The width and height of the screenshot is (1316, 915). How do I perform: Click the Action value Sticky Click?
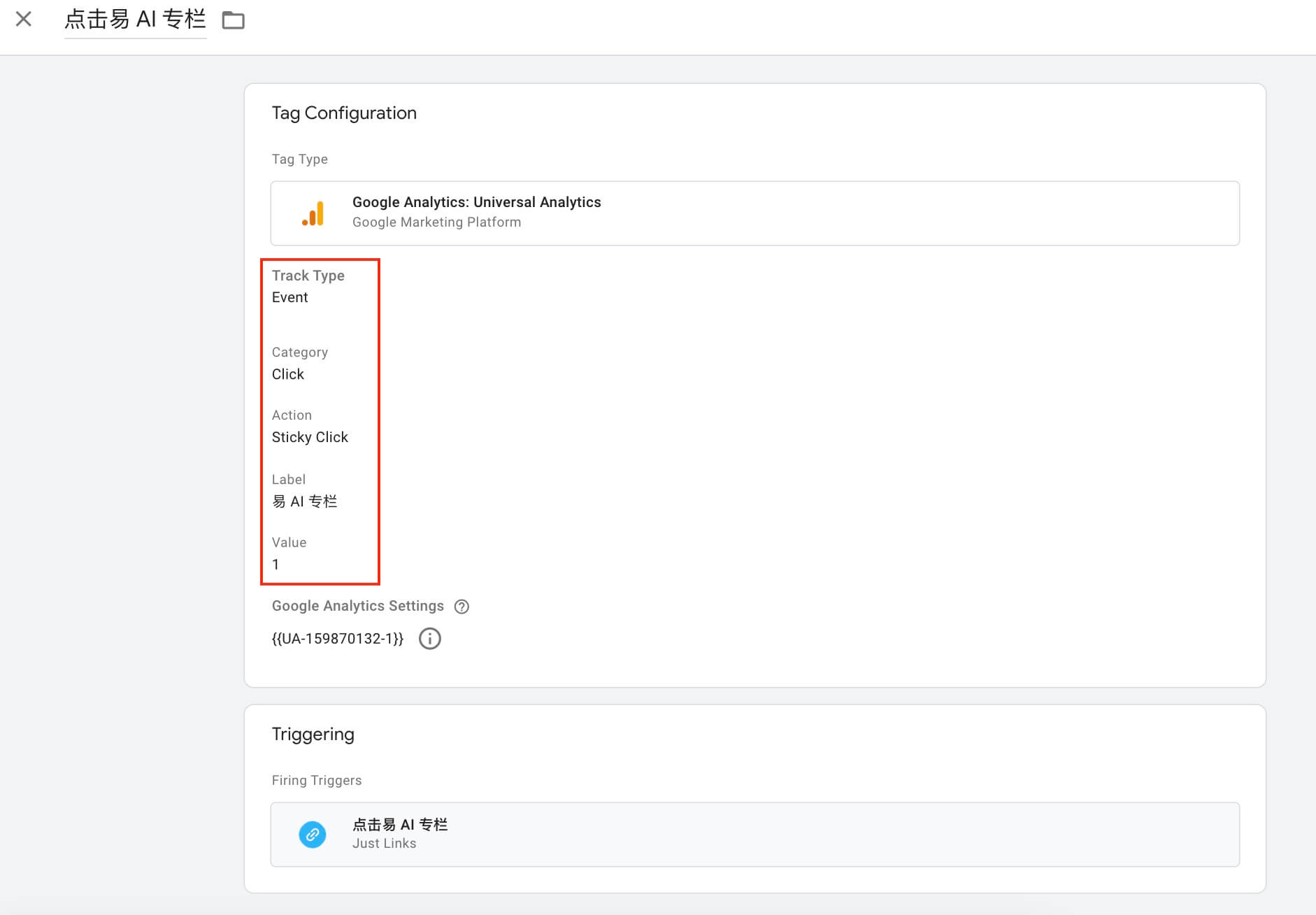click(x=310, y=437)
